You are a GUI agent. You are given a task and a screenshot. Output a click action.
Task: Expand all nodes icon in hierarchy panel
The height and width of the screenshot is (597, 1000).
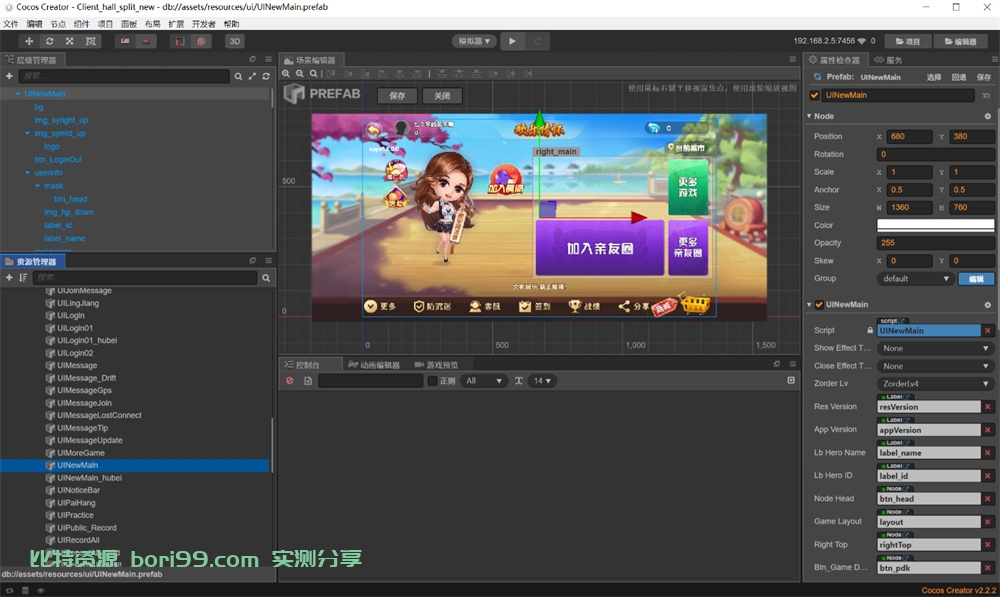[x=252, y=76]
